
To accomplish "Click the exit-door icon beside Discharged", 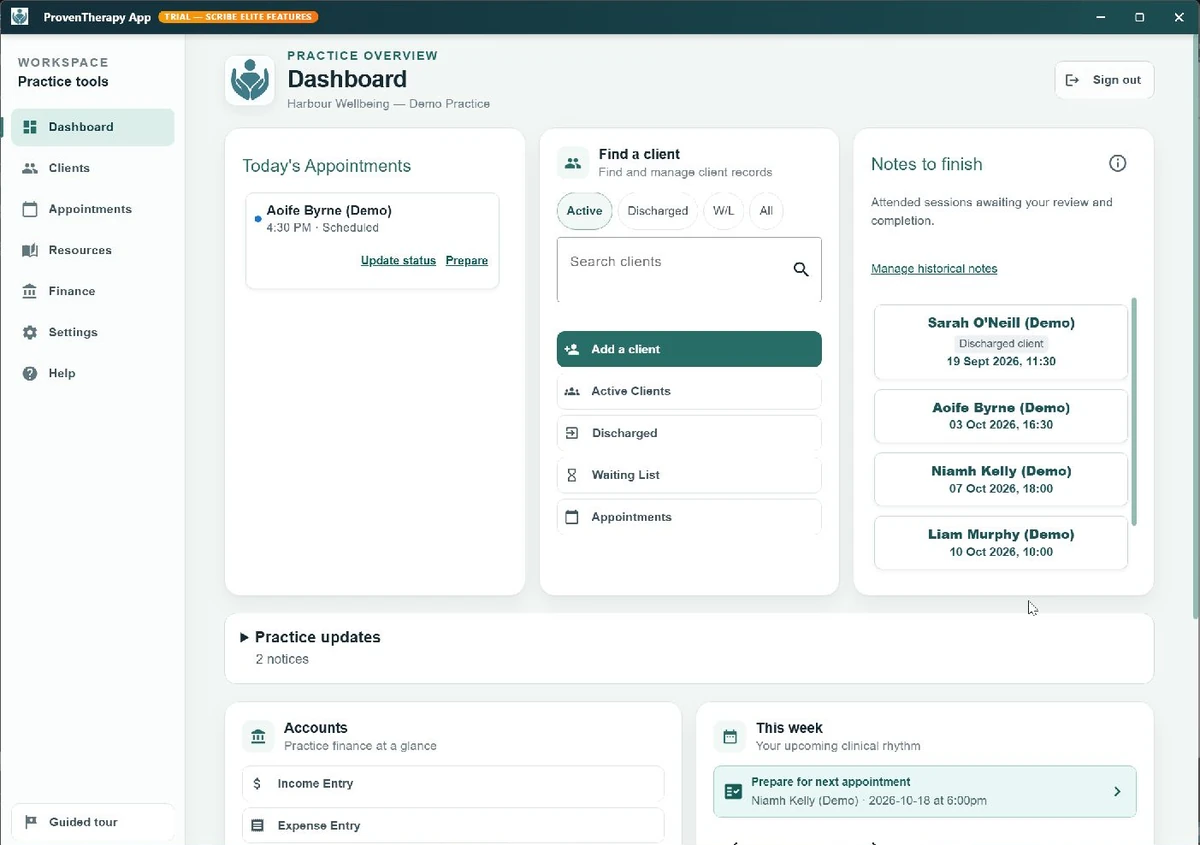I will click(x=572, y=433).
